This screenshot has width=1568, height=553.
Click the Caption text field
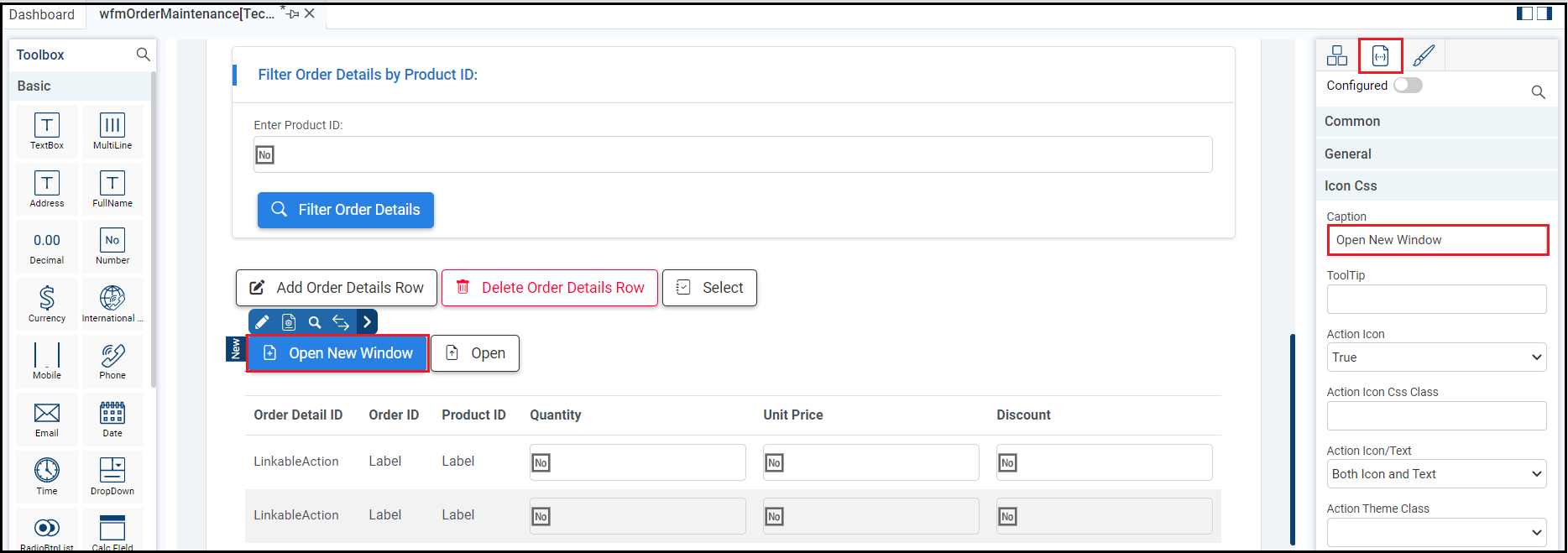tap(1437, 240)
